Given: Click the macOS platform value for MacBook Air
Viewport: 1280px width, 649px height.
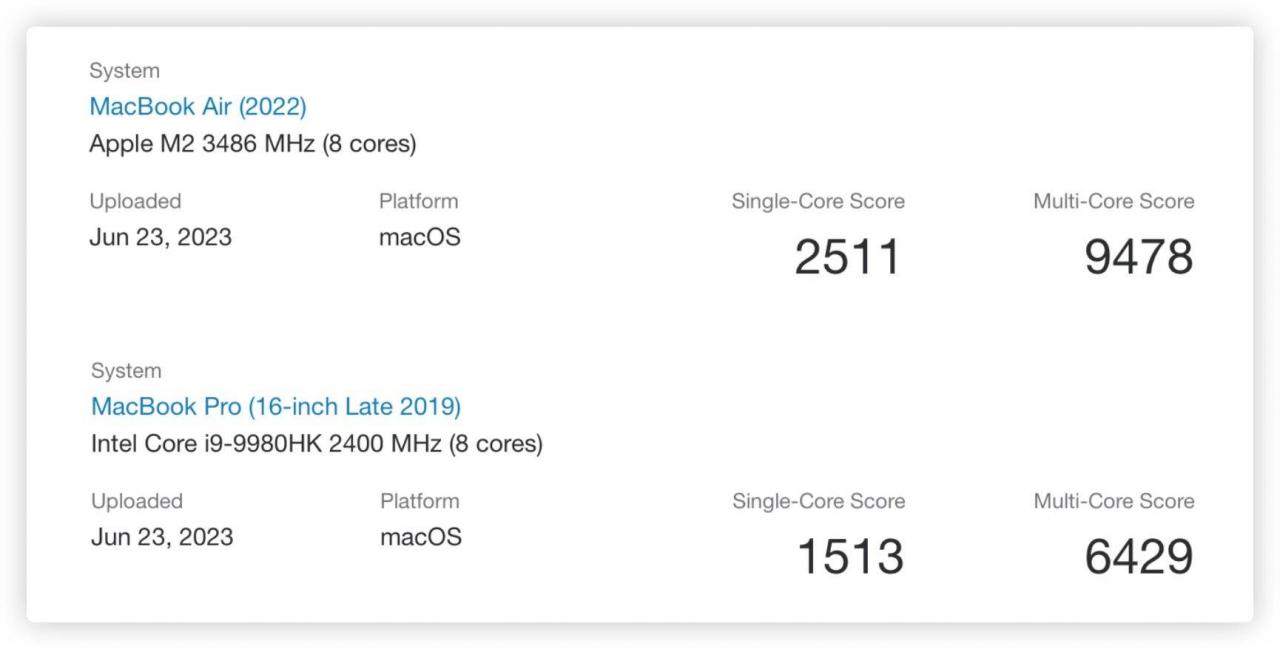Looking at the screenshot, I should (419, 238).
